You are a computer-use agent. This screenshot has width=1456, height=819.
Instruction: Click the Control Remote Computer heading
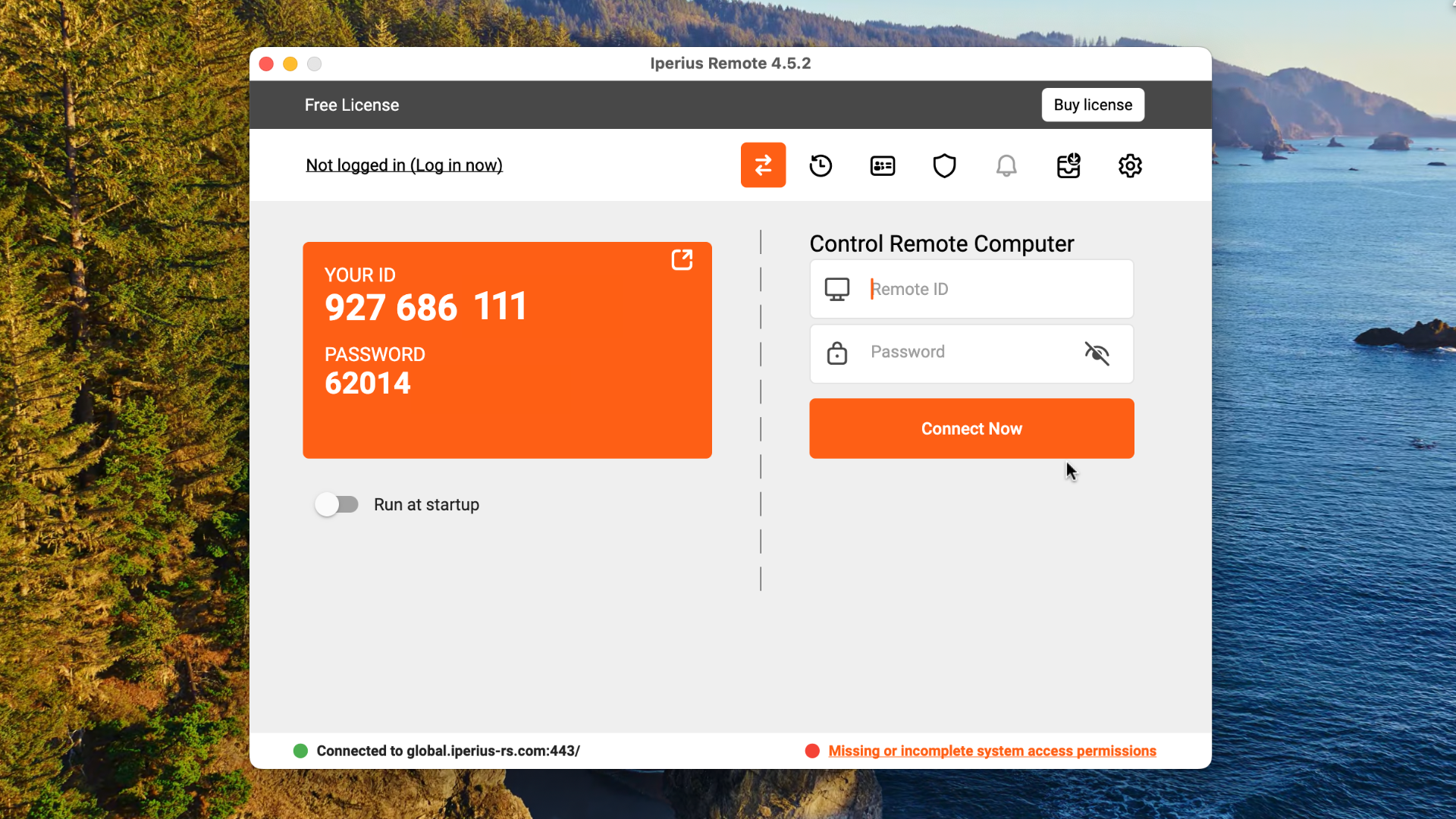coord(942,243)
